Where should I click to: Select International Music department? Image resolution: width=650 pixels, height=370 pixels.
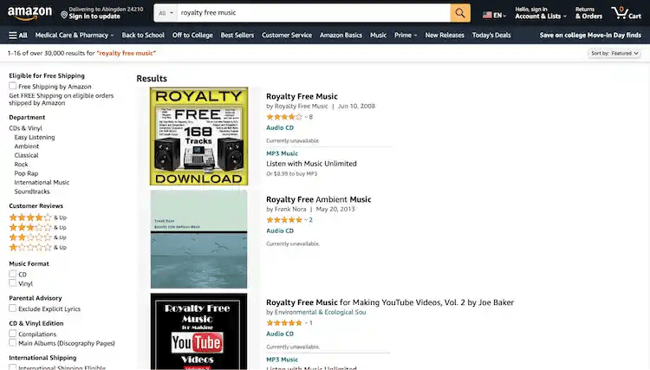pos(42,182)
